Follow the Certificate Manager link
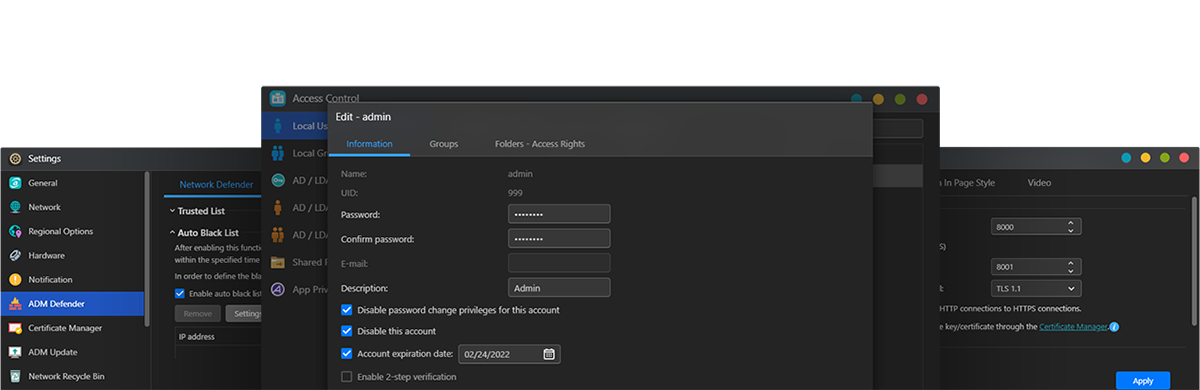 [x=1073, y=327]
